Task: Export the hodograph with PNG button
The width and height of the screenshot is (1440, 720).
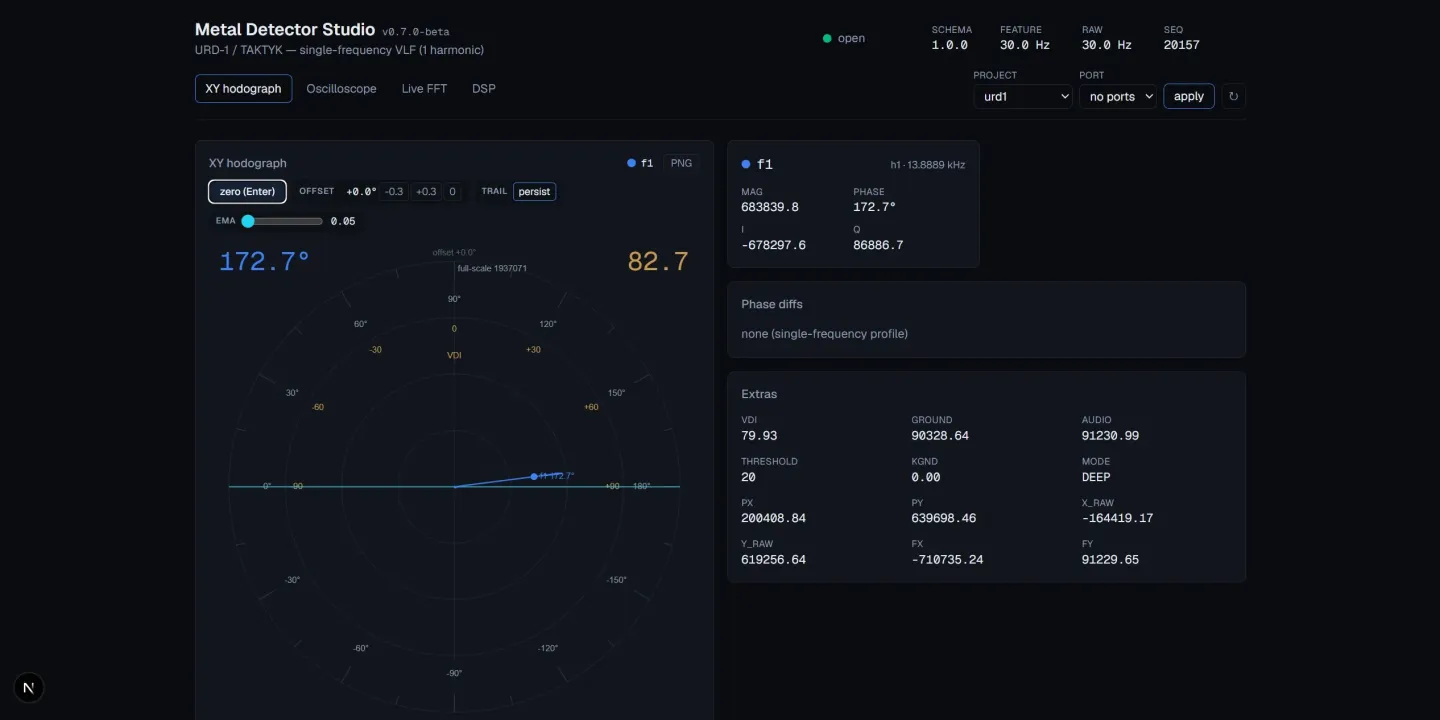Action: (x=681, y=163)
